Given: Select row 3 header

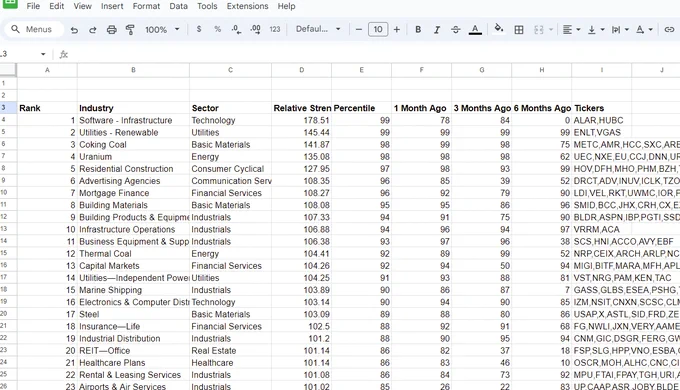Looking at the screenshot, I should click(x=8, y=108).
